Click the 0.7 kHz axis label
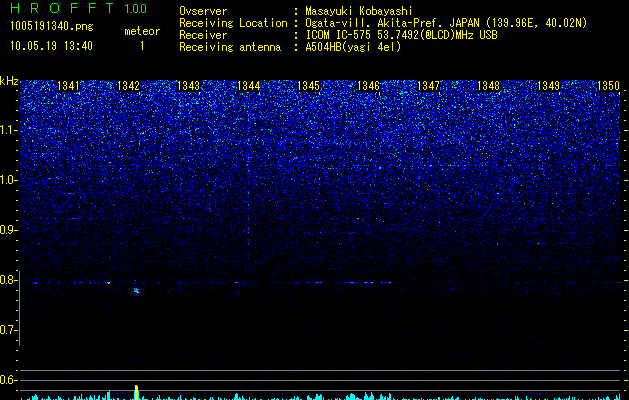Image resolution: width=629 pixels, height=400 pixels. pos(8,330)
